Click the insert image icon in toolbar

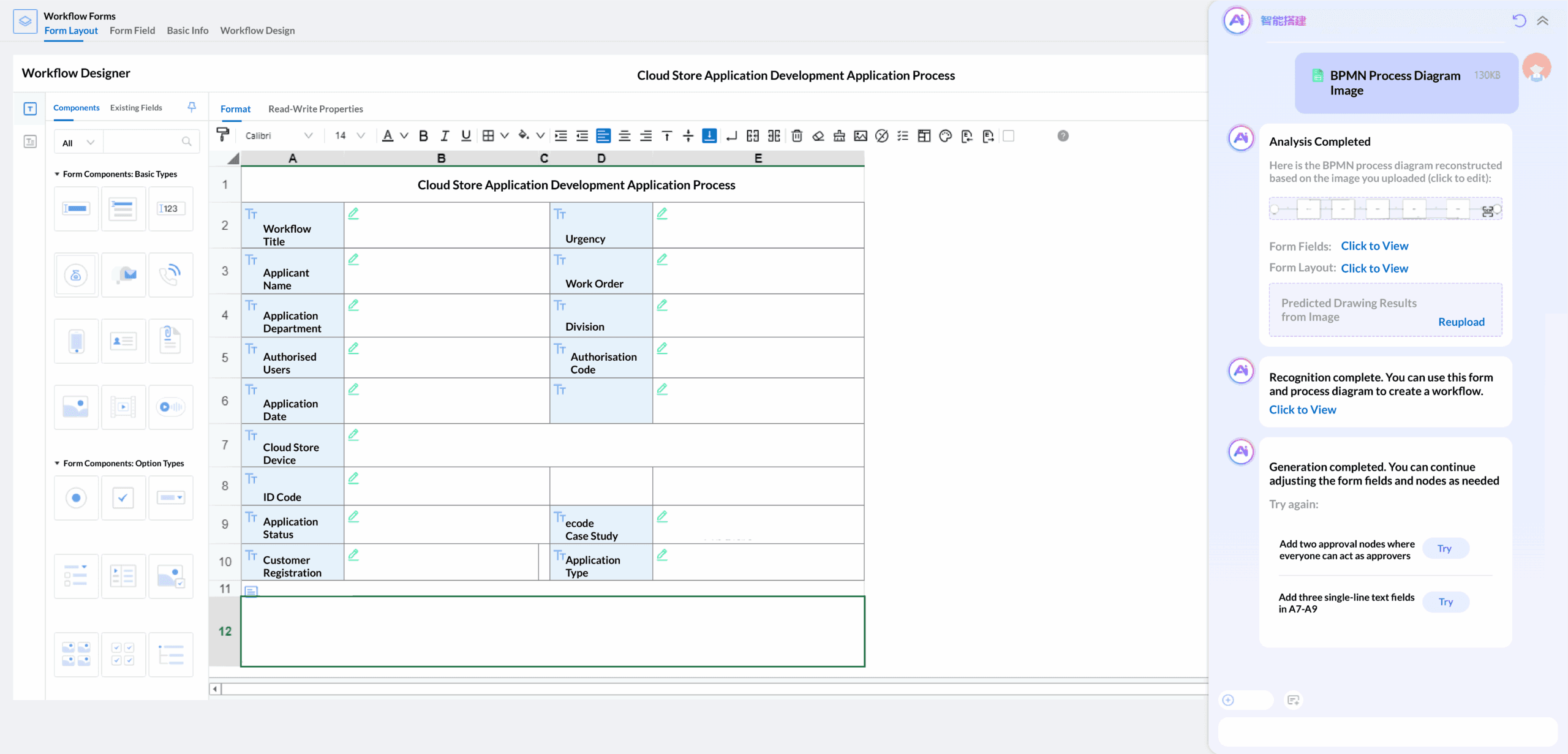[x=861, y=136]
